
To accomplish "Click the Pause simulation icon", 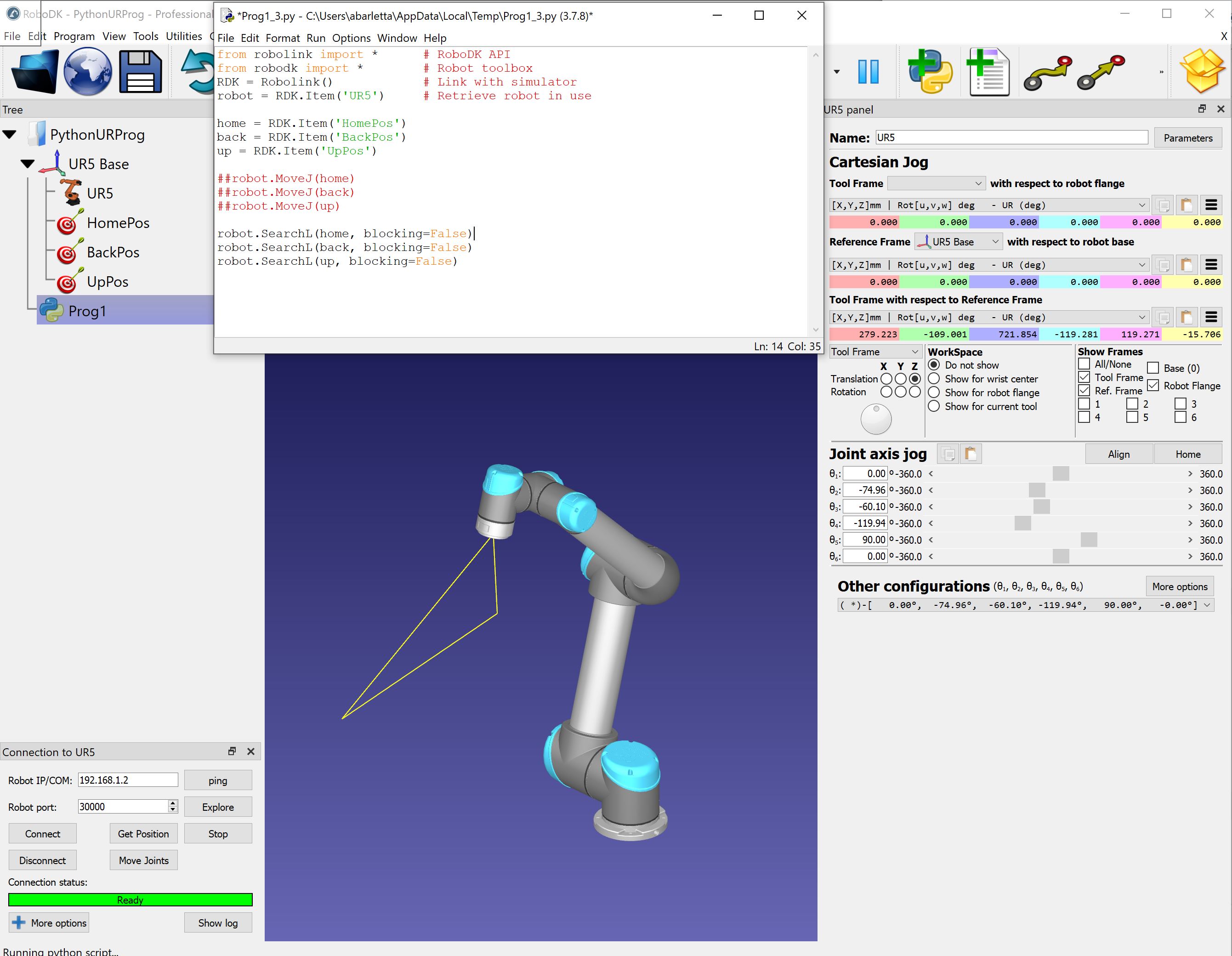I will coord(868,72).
